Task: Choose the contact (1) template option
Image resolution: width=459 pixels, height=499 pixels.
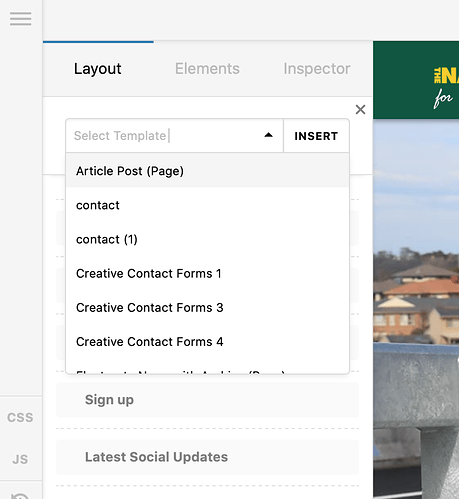Action: point(207,239)
